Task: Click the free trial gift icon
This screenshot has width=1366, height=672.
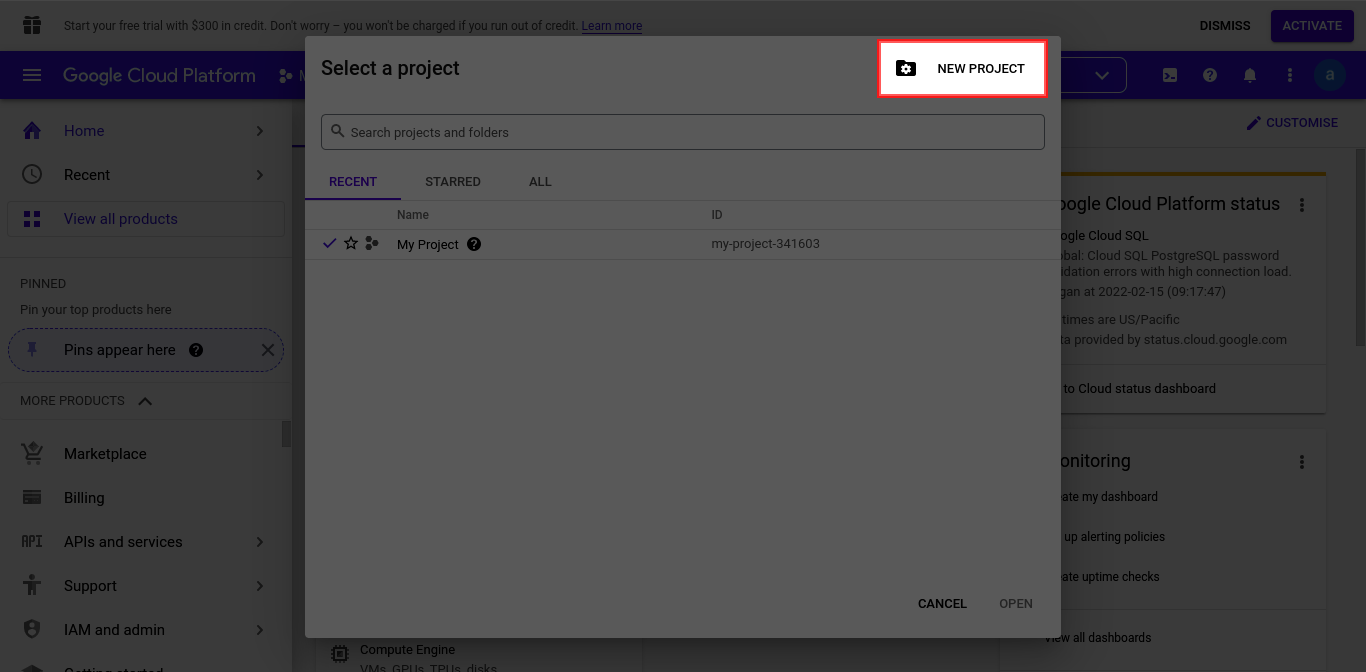Action: point(32,25)
